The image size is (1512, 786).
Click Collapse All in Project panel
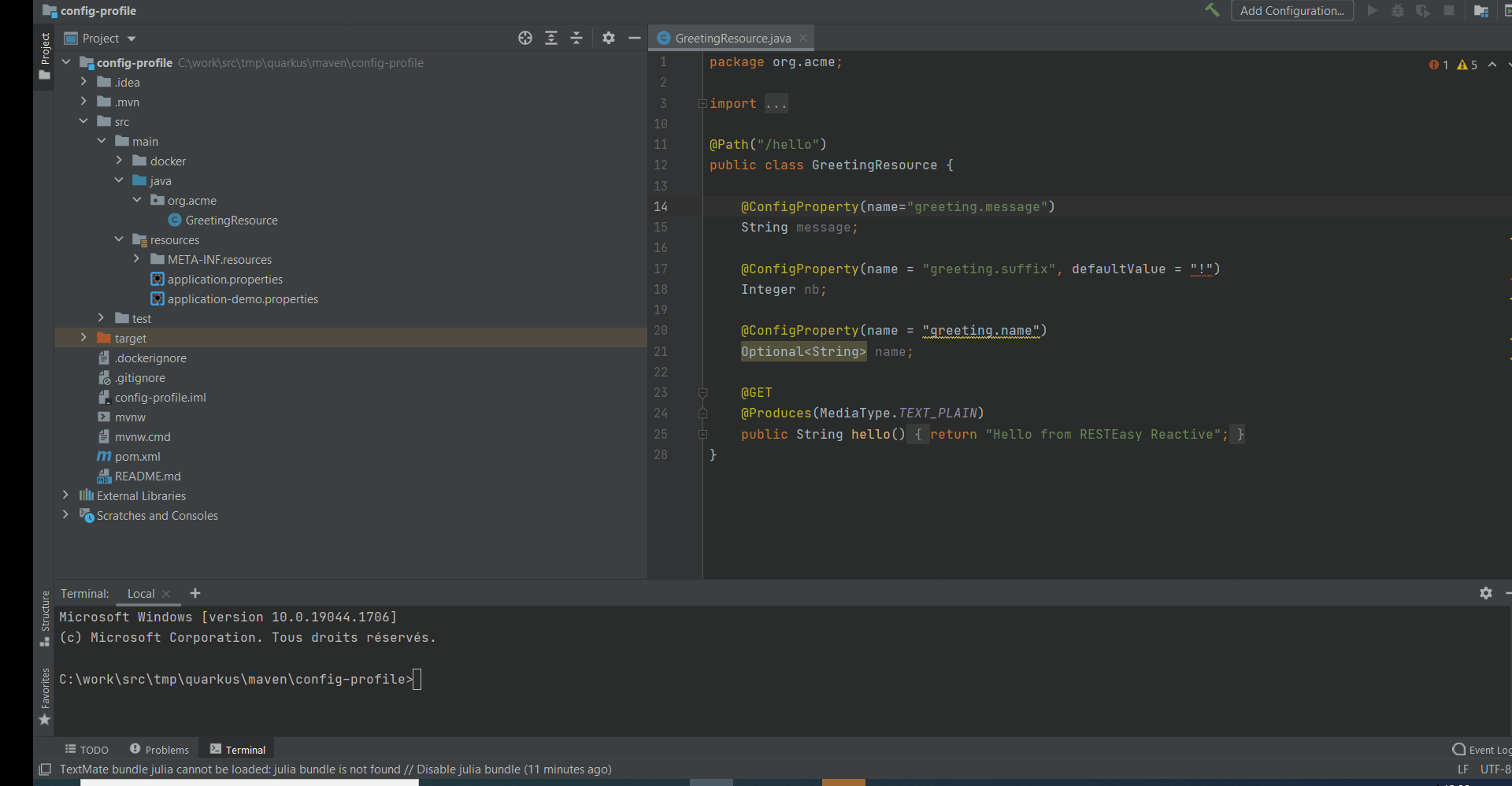point(576,38)
